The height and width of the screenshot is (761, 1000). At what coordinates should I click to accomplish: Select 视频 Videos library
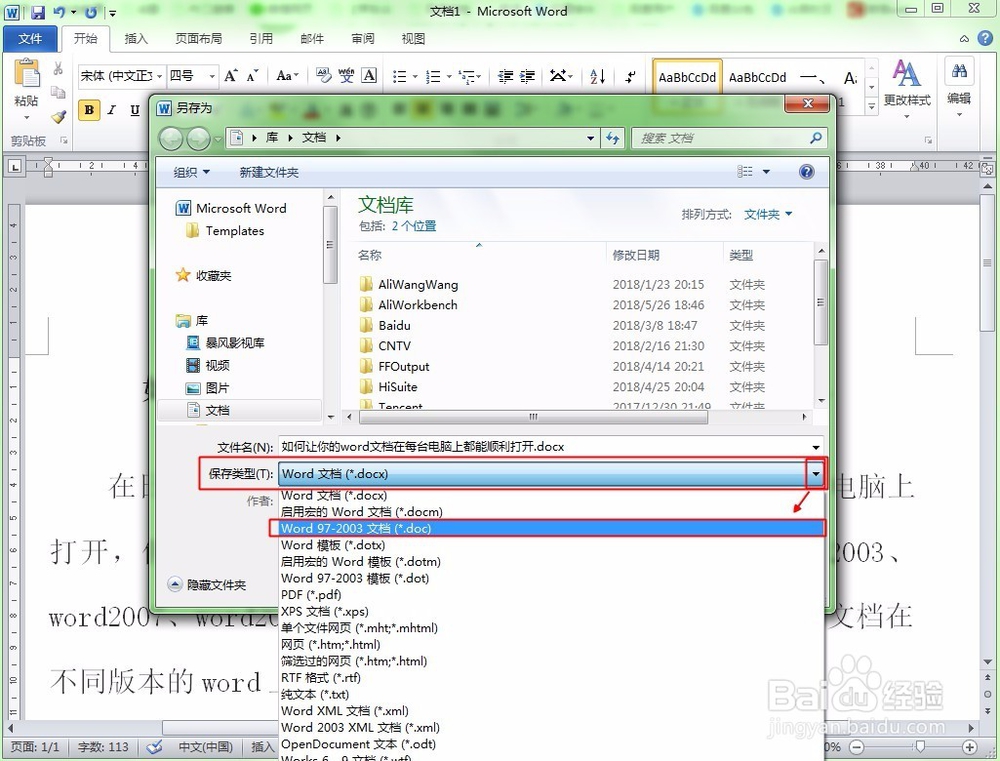click(x=217, y=366)
